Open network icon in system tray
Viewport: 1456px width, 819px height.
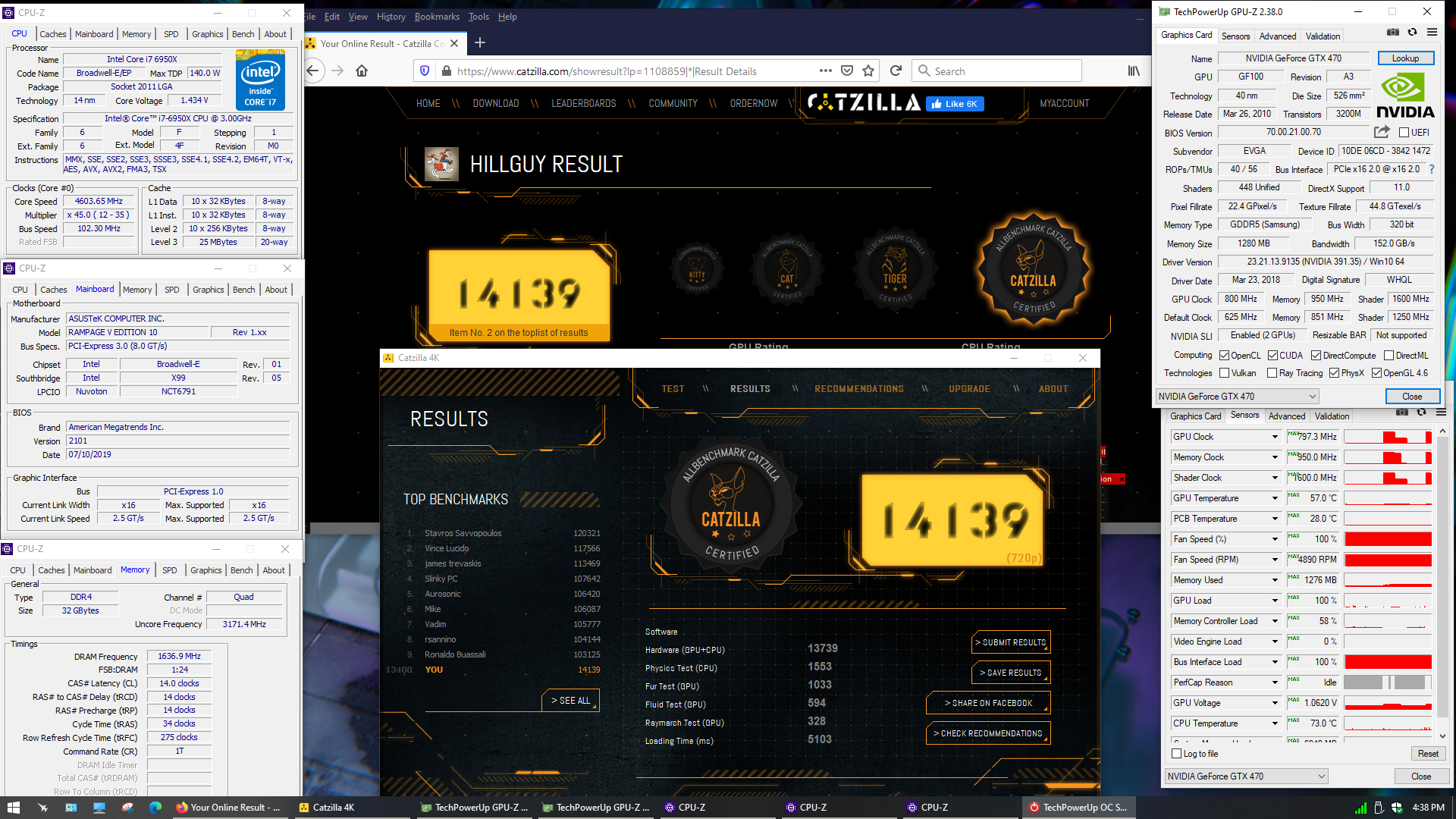(1361, 808)
